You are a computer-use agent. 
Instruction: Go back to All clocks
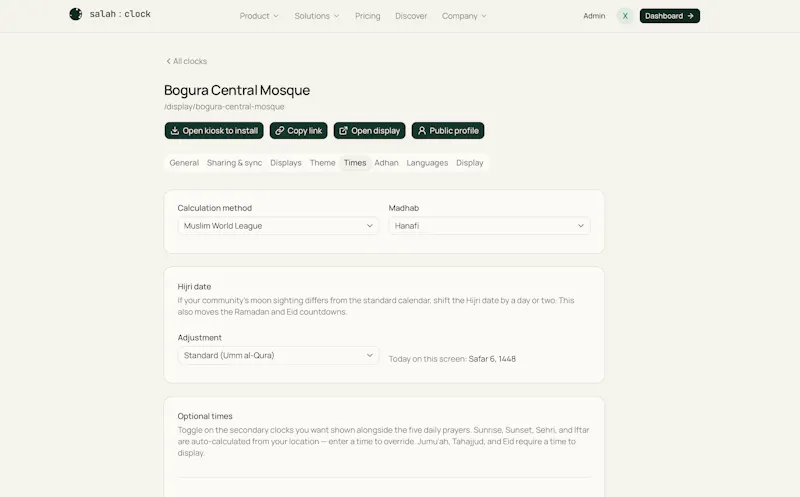[x=186, y=61]
